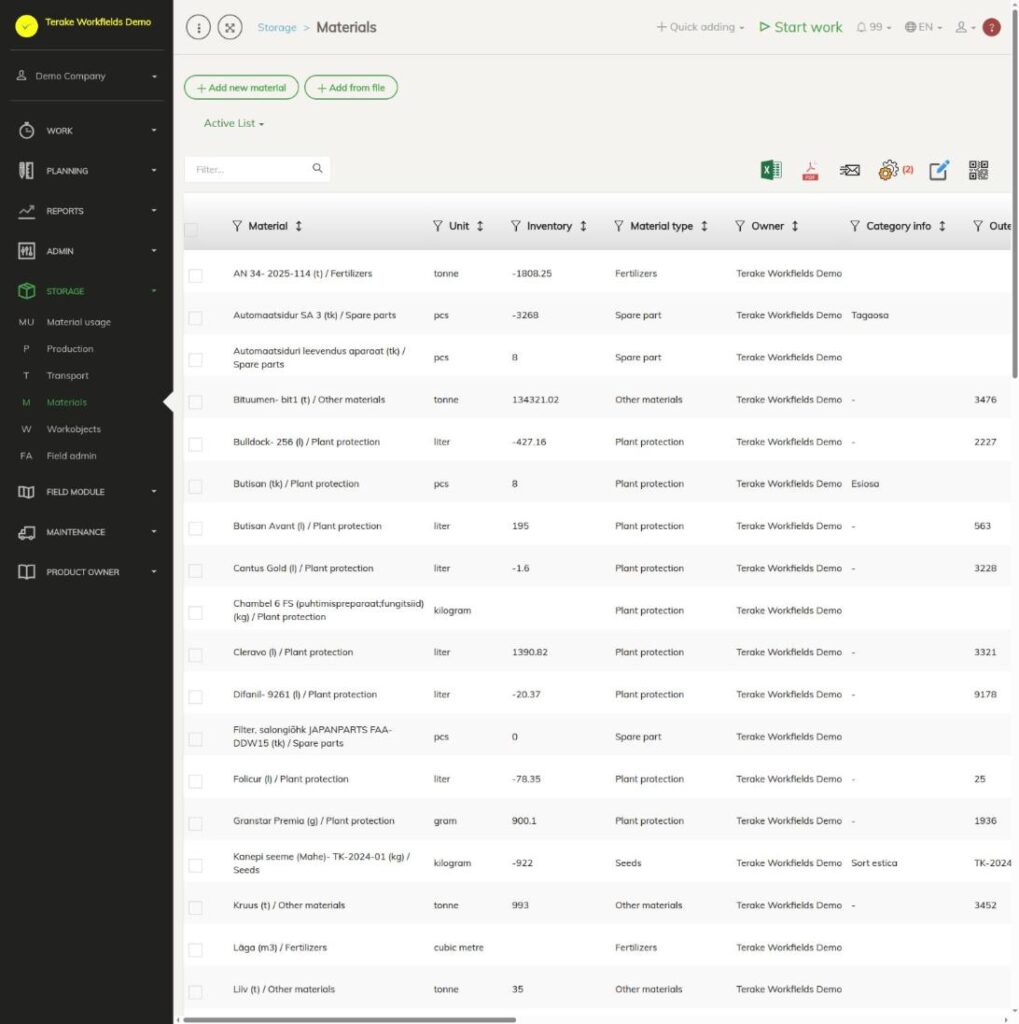Tick checkbox for Bituumen- bit1 row
The image size is (1019, 1024).
point(195,402)
